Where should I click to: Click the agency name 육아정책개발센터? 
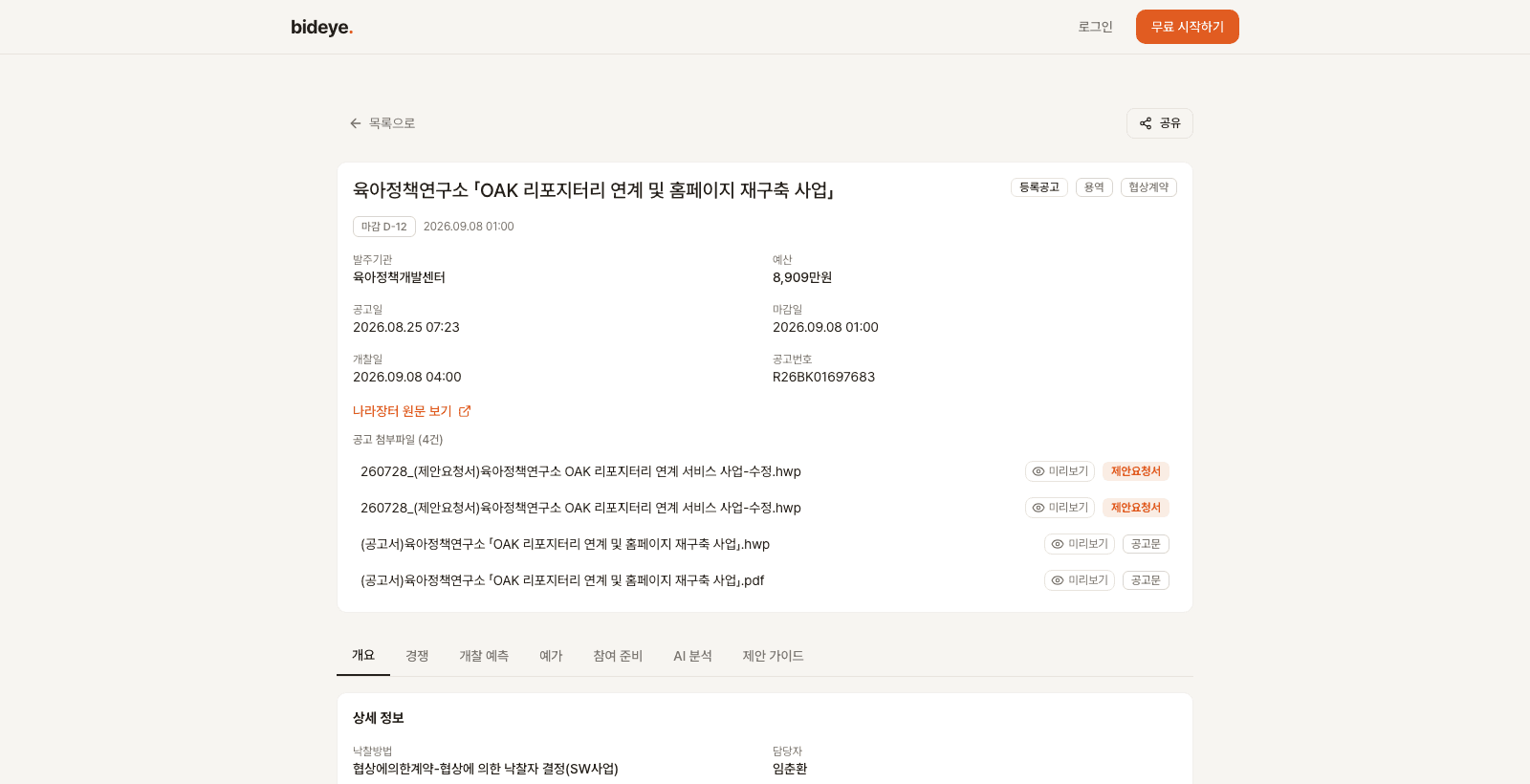(399, 277)
